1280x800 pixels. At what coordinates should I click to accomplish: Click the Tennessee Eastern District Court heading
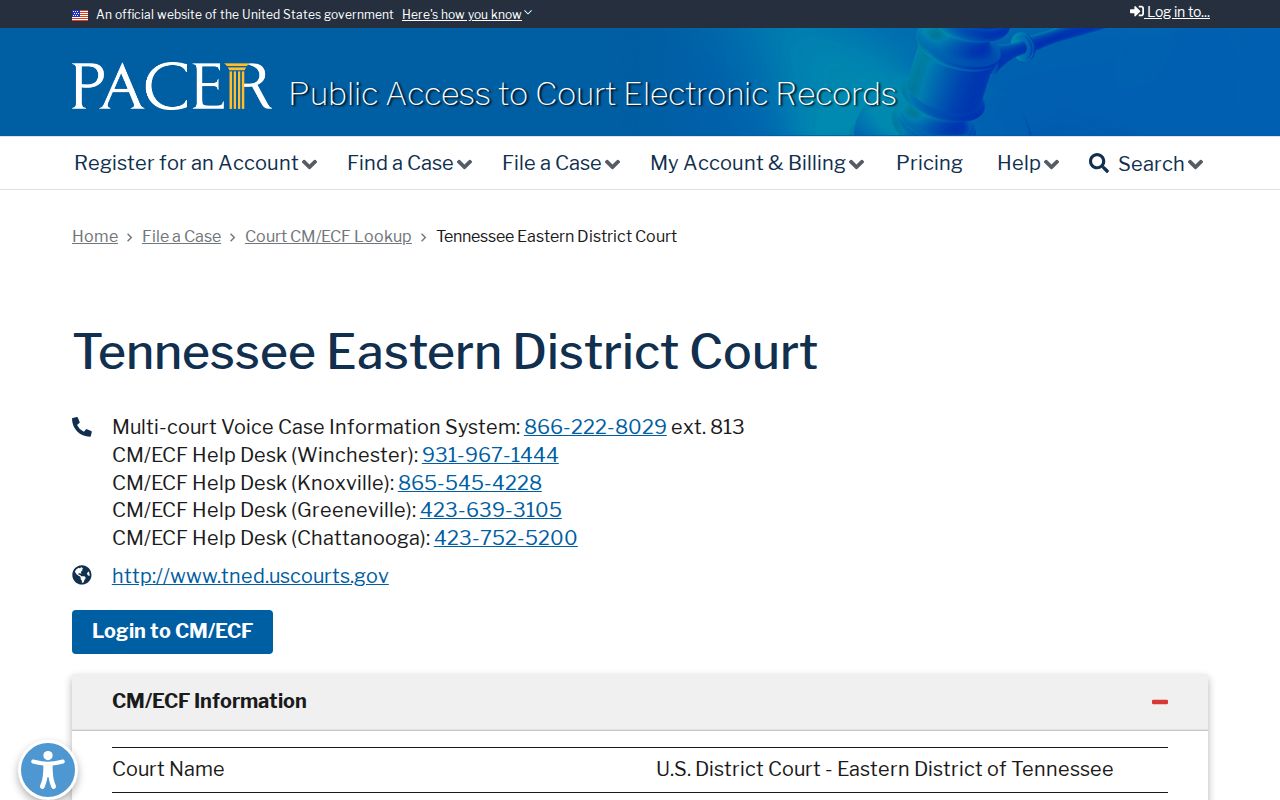point(445,352)
